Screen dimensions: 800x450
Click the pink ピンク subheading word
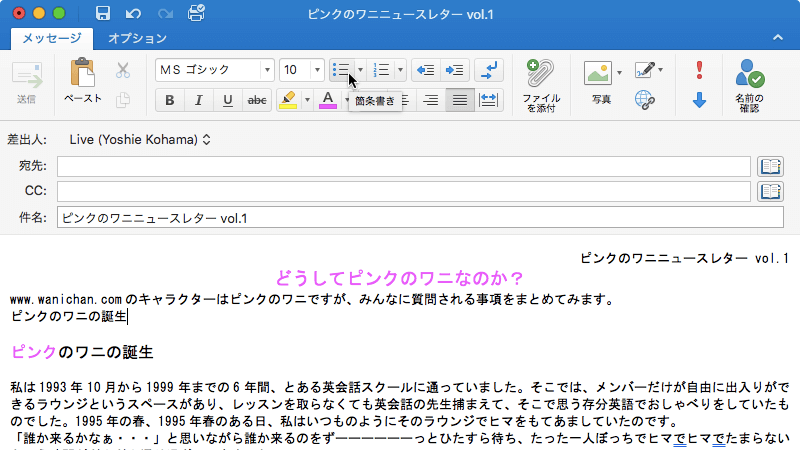point(34,352)
